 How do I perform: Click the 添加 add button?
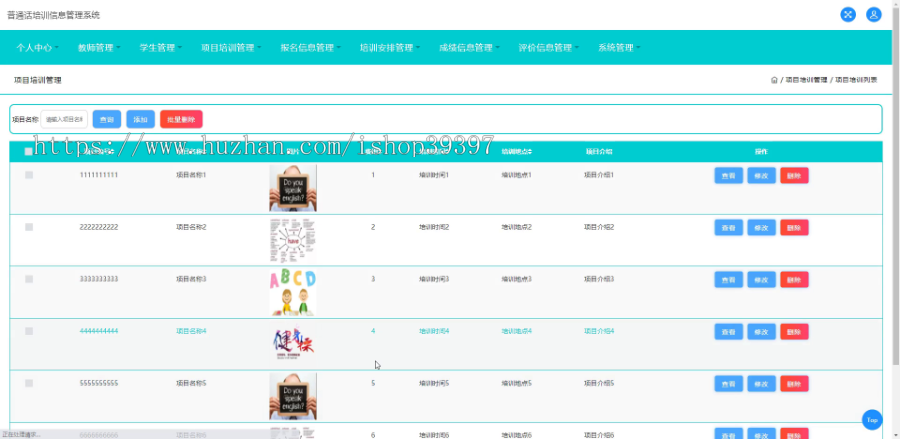pos(141,119)
